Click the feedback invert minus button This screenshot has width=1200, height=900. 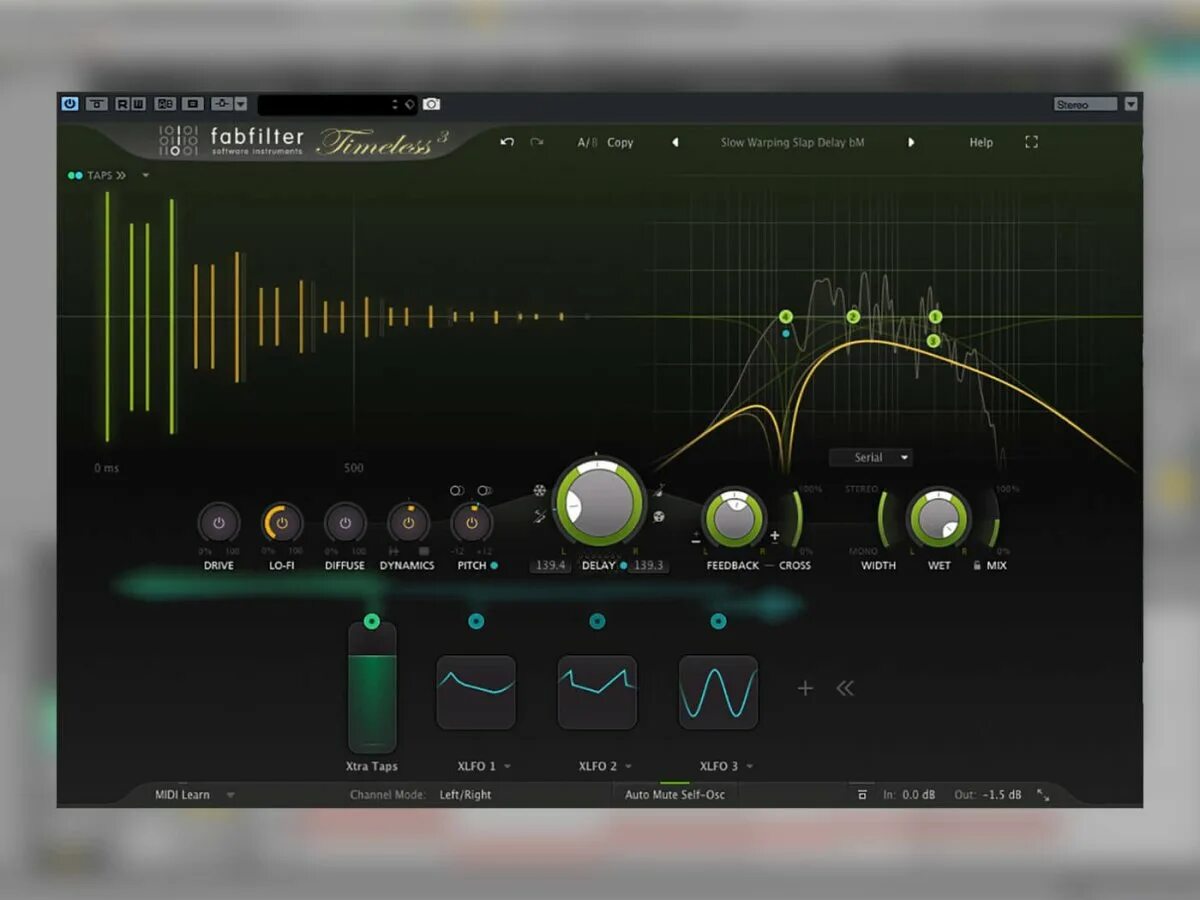(696, 538)
